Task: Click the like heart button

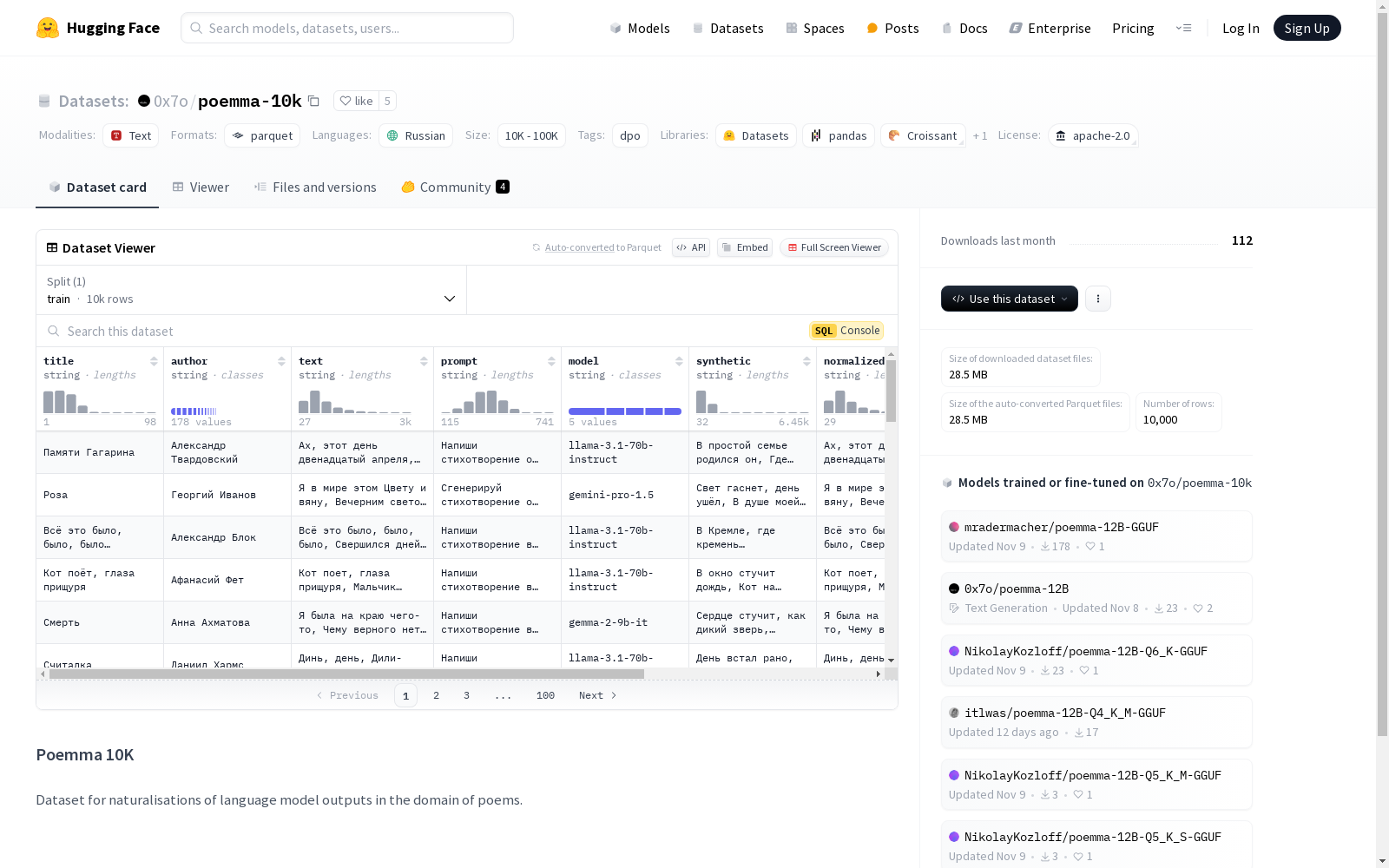Action: (356, 102)
